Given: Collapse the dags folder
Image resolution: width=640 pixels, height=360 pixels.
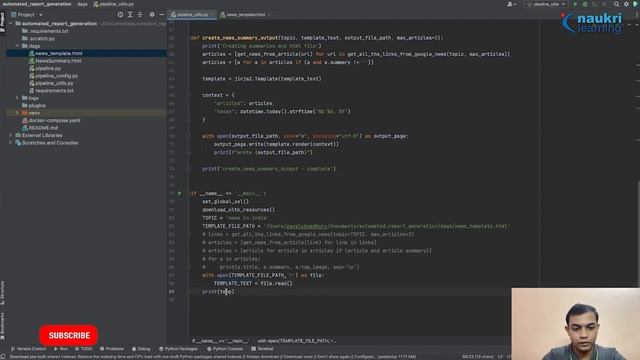Looking at the screenshot, I should (18, 46).
